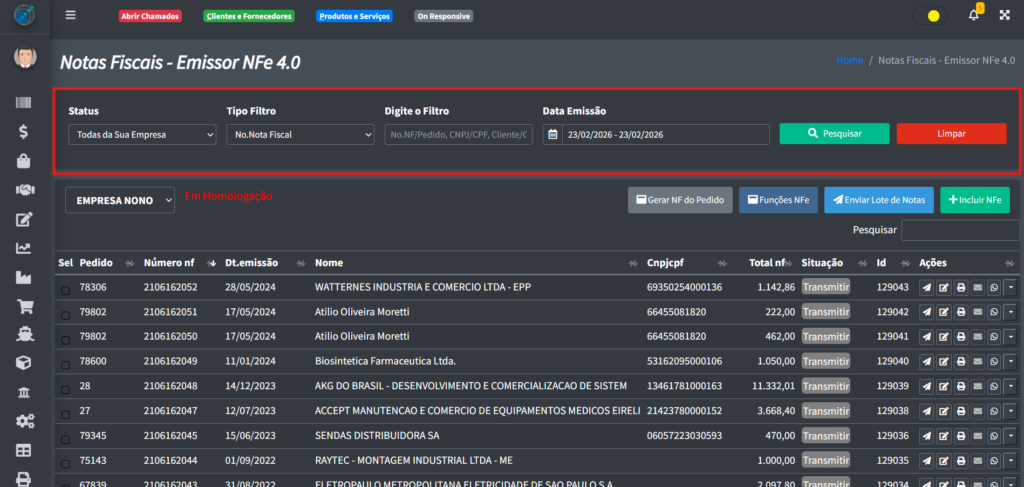Open the Status dropdown filter
The image size is (1024, 487).
142,134
